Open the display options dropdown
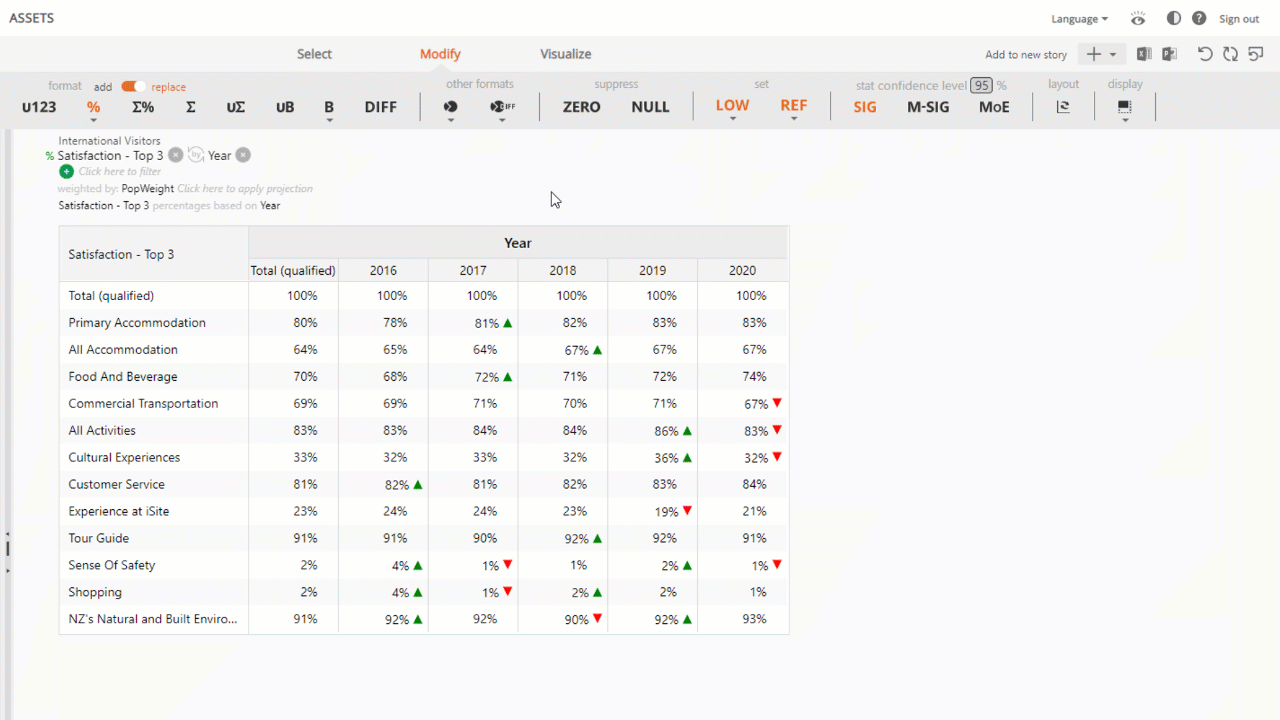The image size is (1280, 720). [1125, 108]
